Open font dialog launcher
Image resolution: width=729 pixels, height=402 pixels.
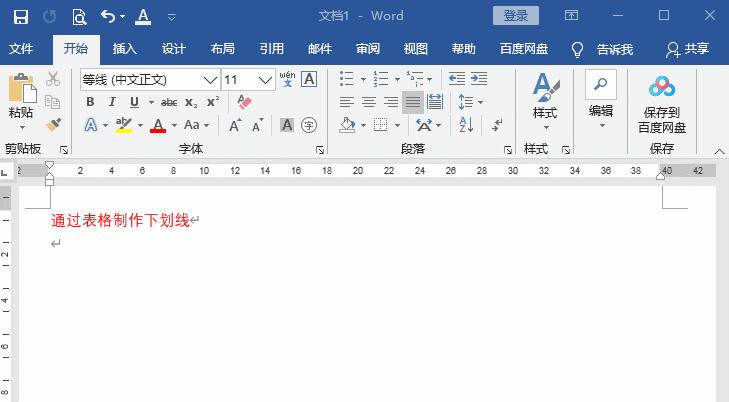(320, 150)
